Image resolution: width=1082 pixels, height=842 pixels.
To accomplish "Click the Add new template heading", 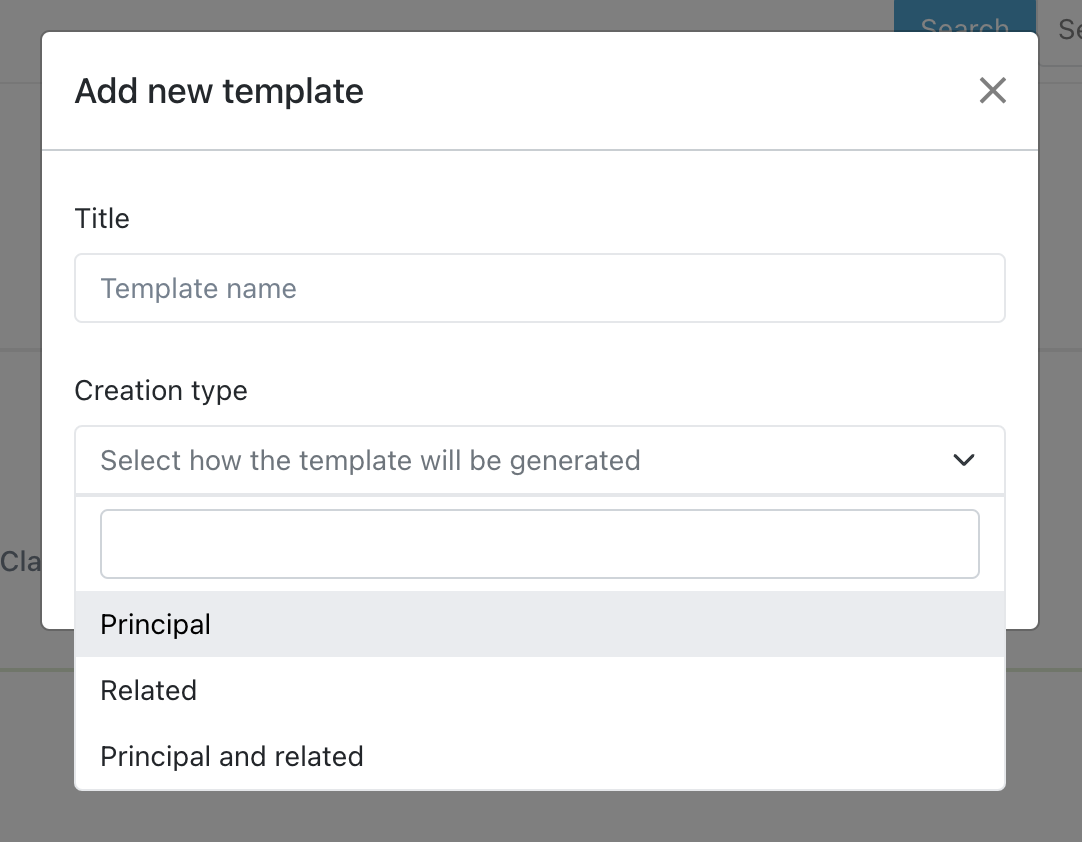I will 219,91.
